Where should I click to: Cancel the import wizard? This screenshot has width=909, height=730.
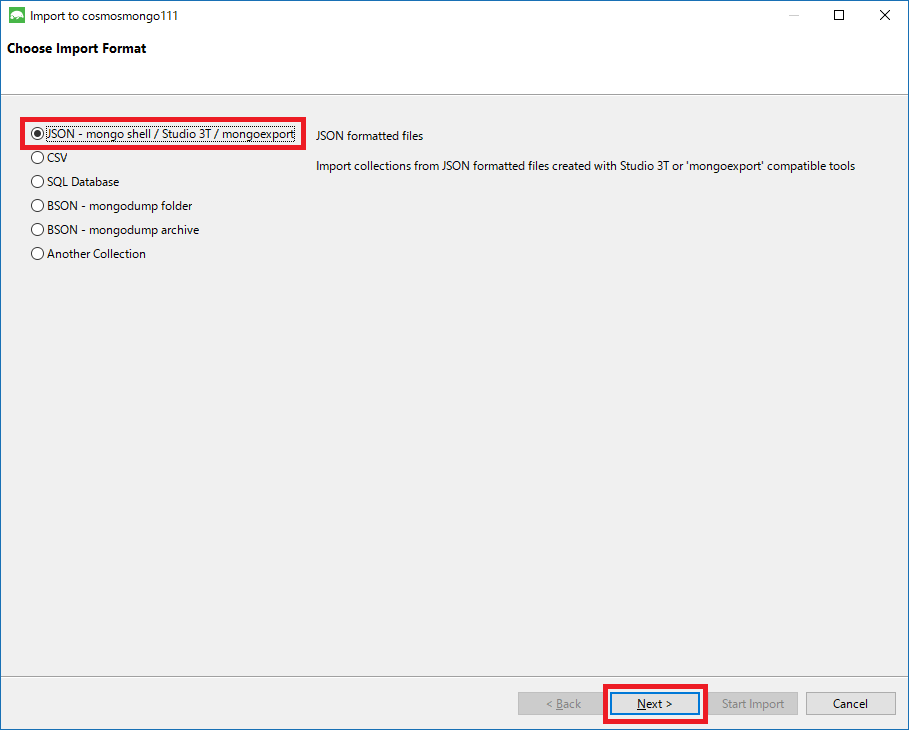tap(850, 703)
